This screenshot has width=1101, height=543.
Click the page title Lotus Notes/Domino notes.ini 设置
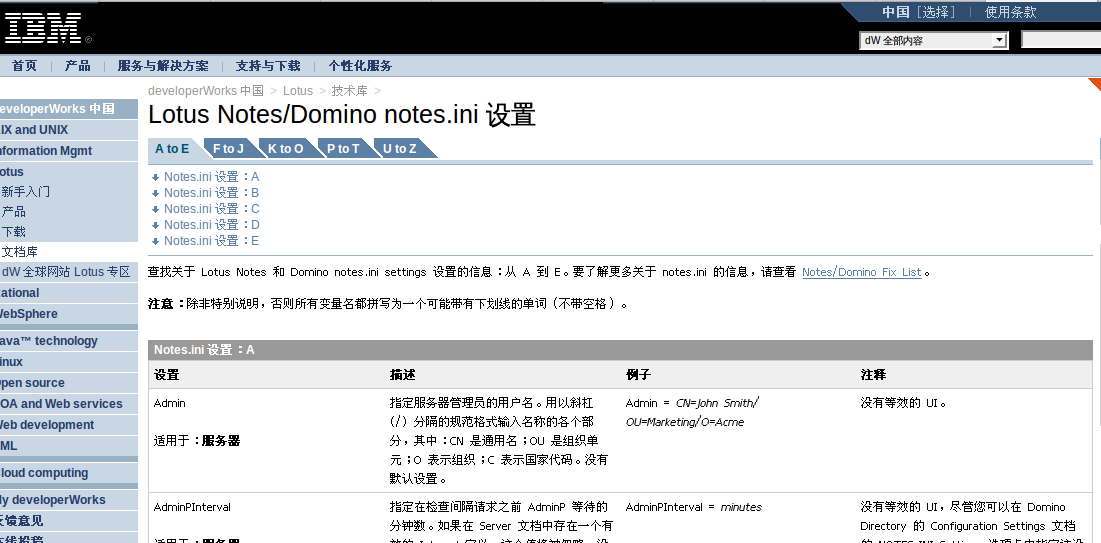(x=342, y=115)
